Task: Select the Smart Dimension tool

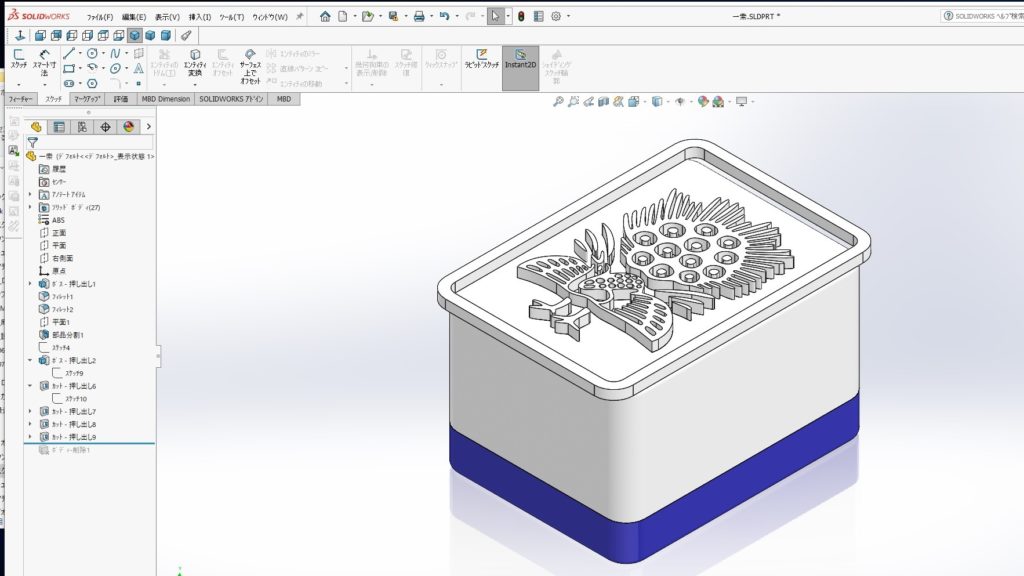Action: pyautogui.click(x=44, y=62)
